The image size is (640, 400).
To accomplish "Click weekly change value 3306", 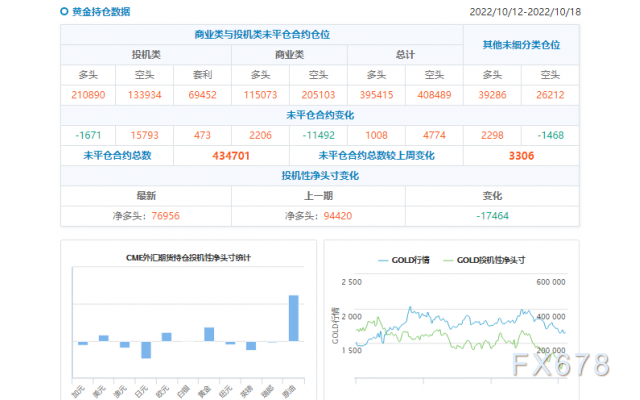I will point(521,156).
